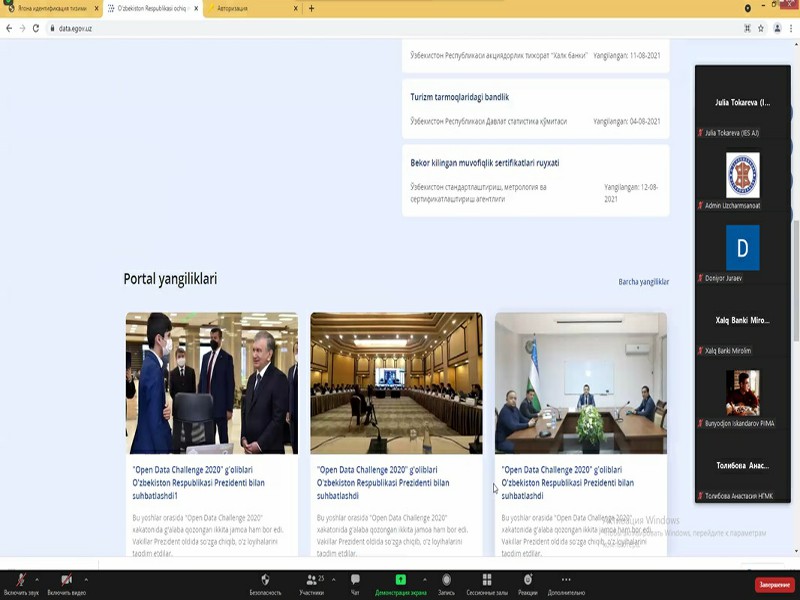Screen dimensions: 800x600
Task: Open conference room news thumbnail image
Action: [396, 383]
